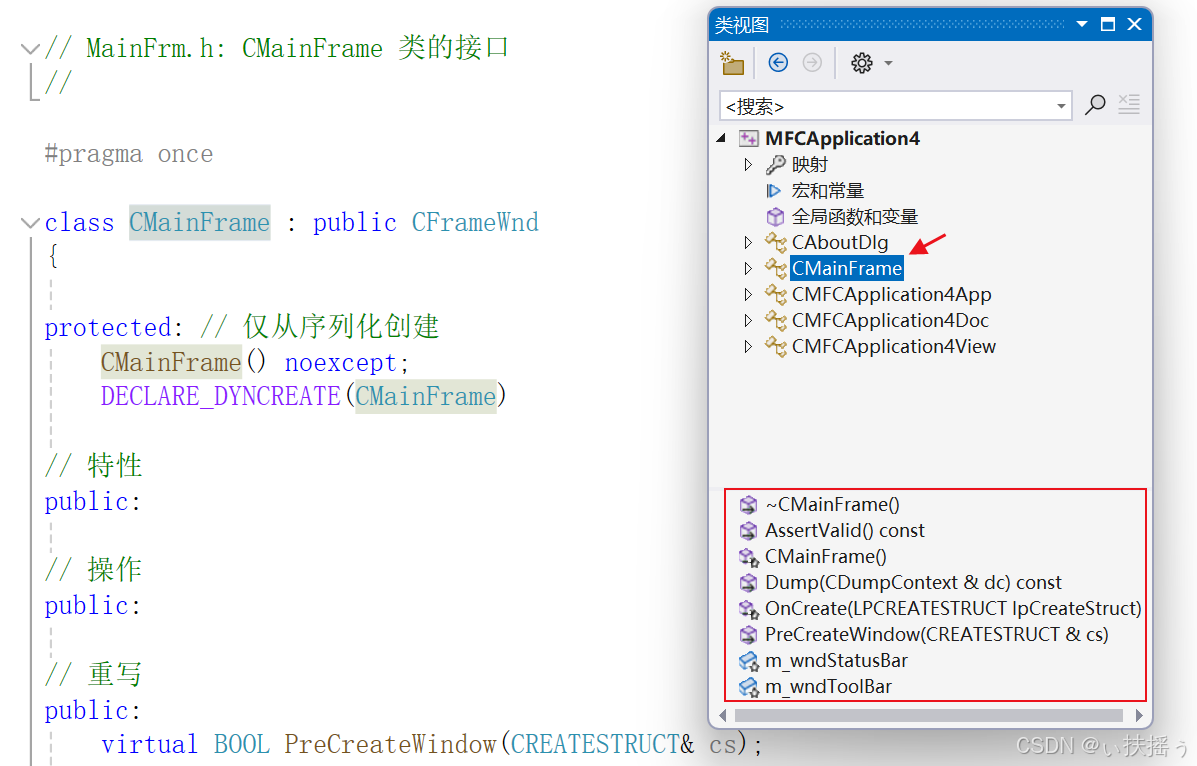Image resolution: width=1197 pixels, height=766 pixels.
Task: Click the m_wndToolBar field icon
Action: (x=748, y=687)
